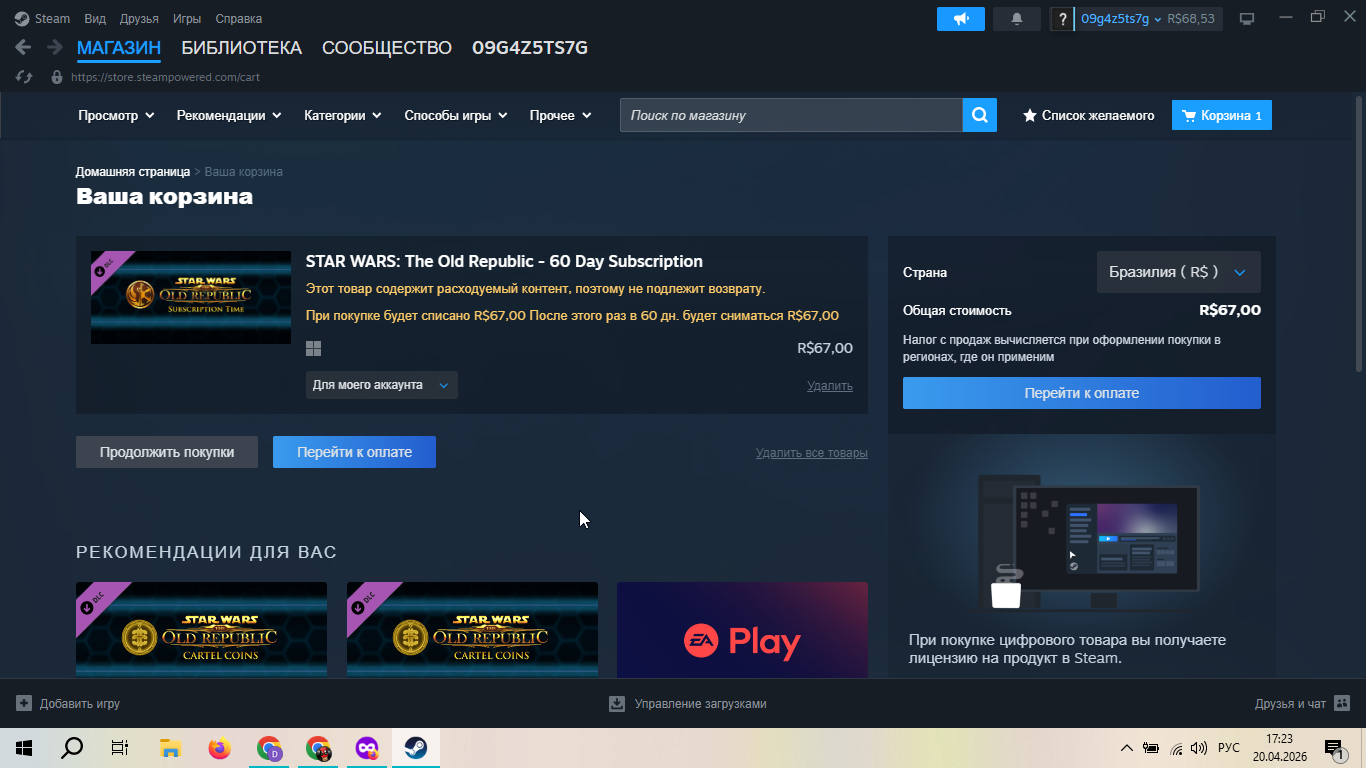Click the РУС input language indicator

point(1229,748)
